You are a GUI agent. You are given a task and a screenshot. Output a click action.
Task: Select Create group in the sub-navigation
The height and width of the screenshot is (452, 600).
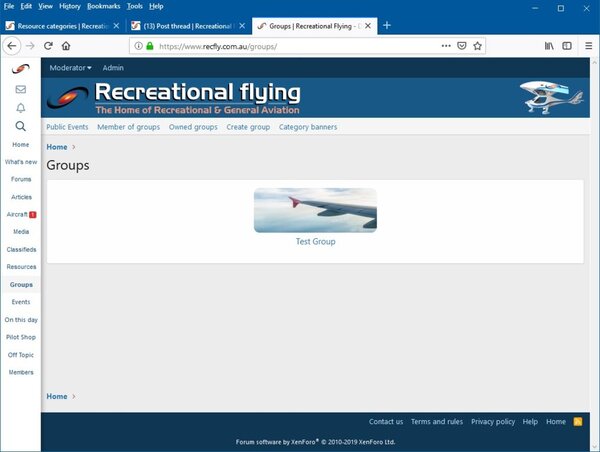248,127
